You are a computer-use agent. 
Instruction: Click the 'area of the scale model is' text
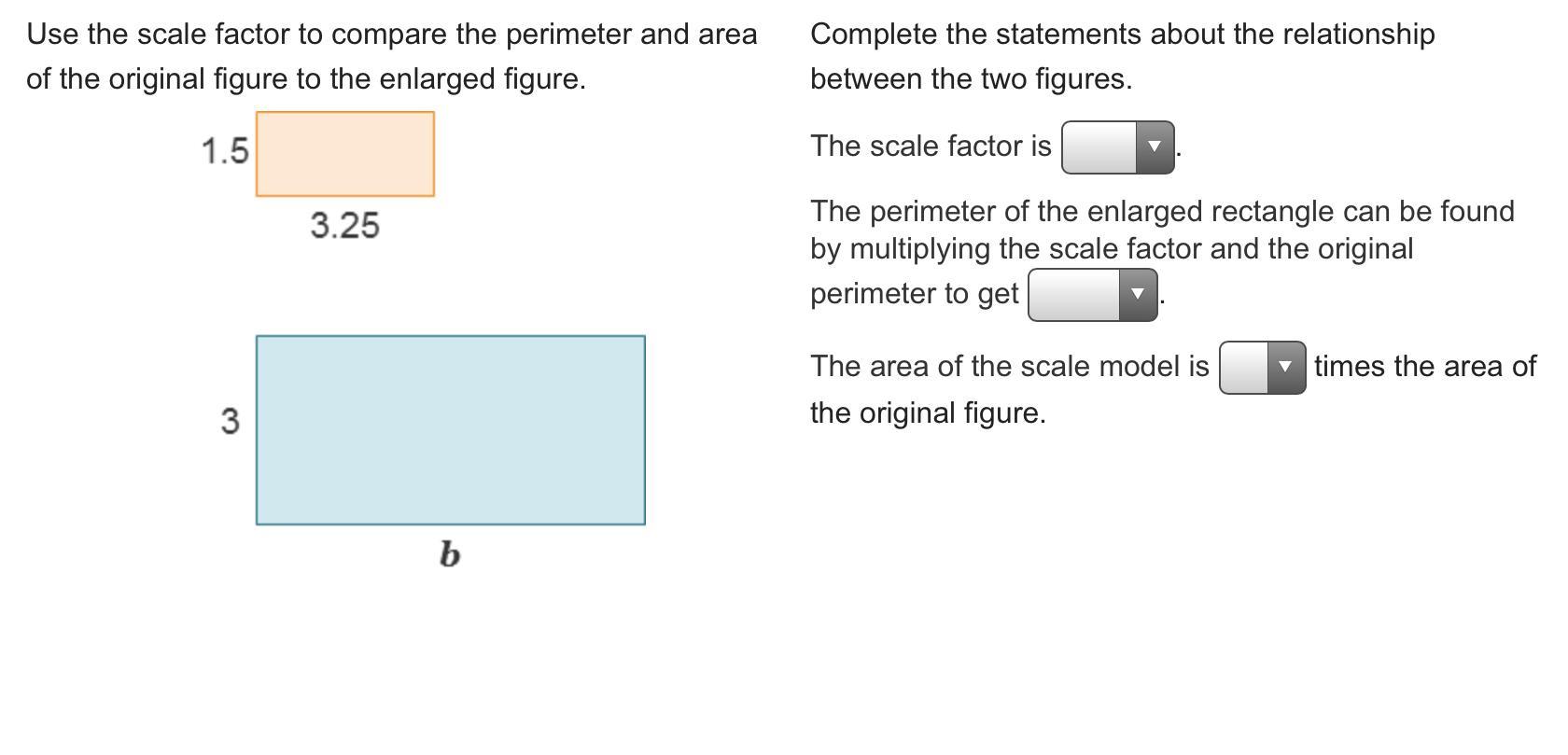pos(1009,367)
